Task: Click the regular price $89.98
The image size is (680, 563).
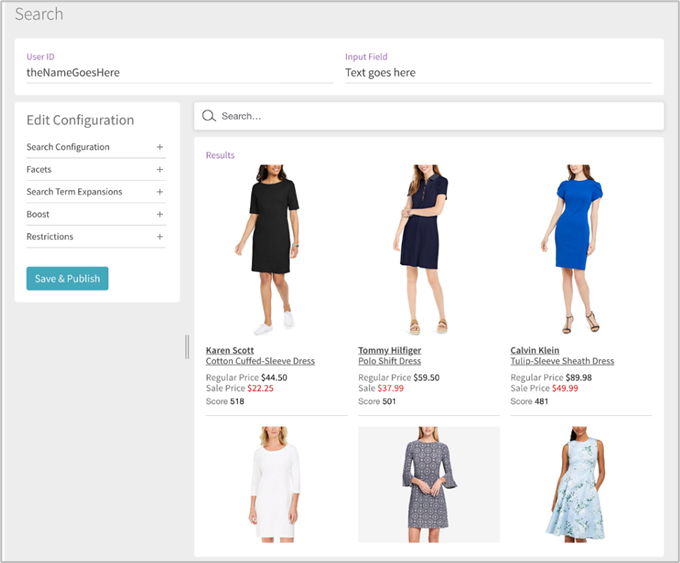Action: pyautogui.click(x=579, y=377)
